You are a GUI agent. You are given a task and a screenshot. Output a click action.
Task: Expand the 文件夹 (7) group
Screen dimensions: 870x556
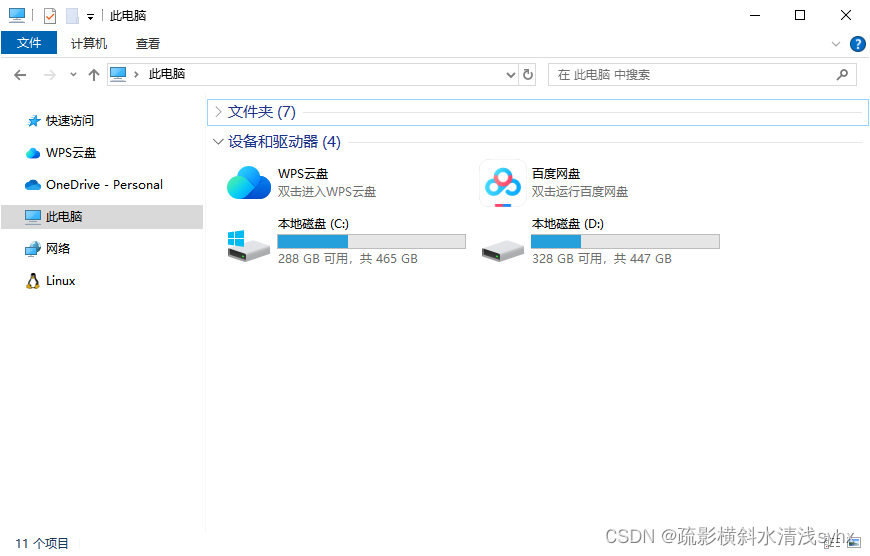[218, 112]
